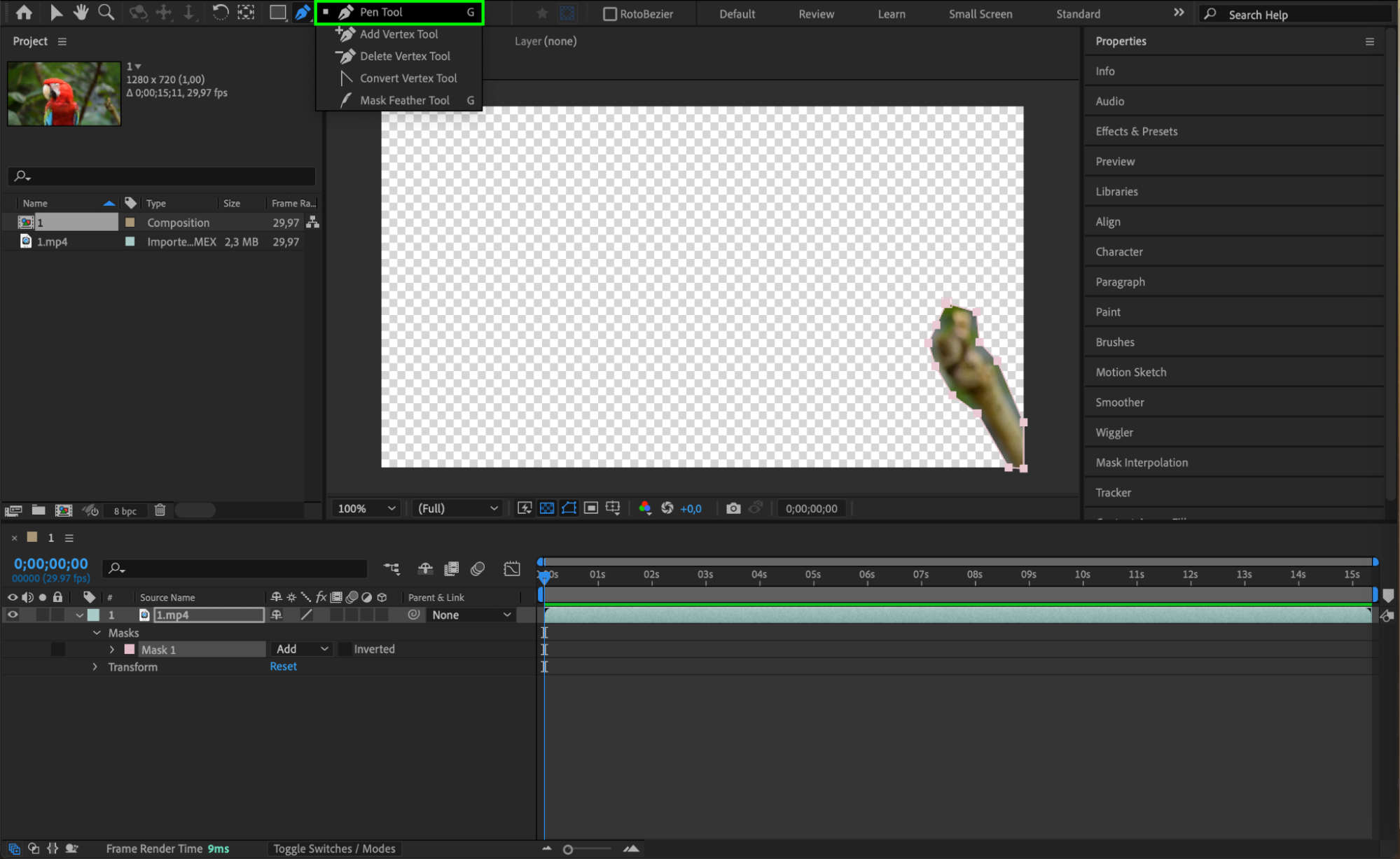Open the mask mode Add dropdown
Image resolution: width=1400 pixels, height=859 pixels.
(x=302, y=649)
